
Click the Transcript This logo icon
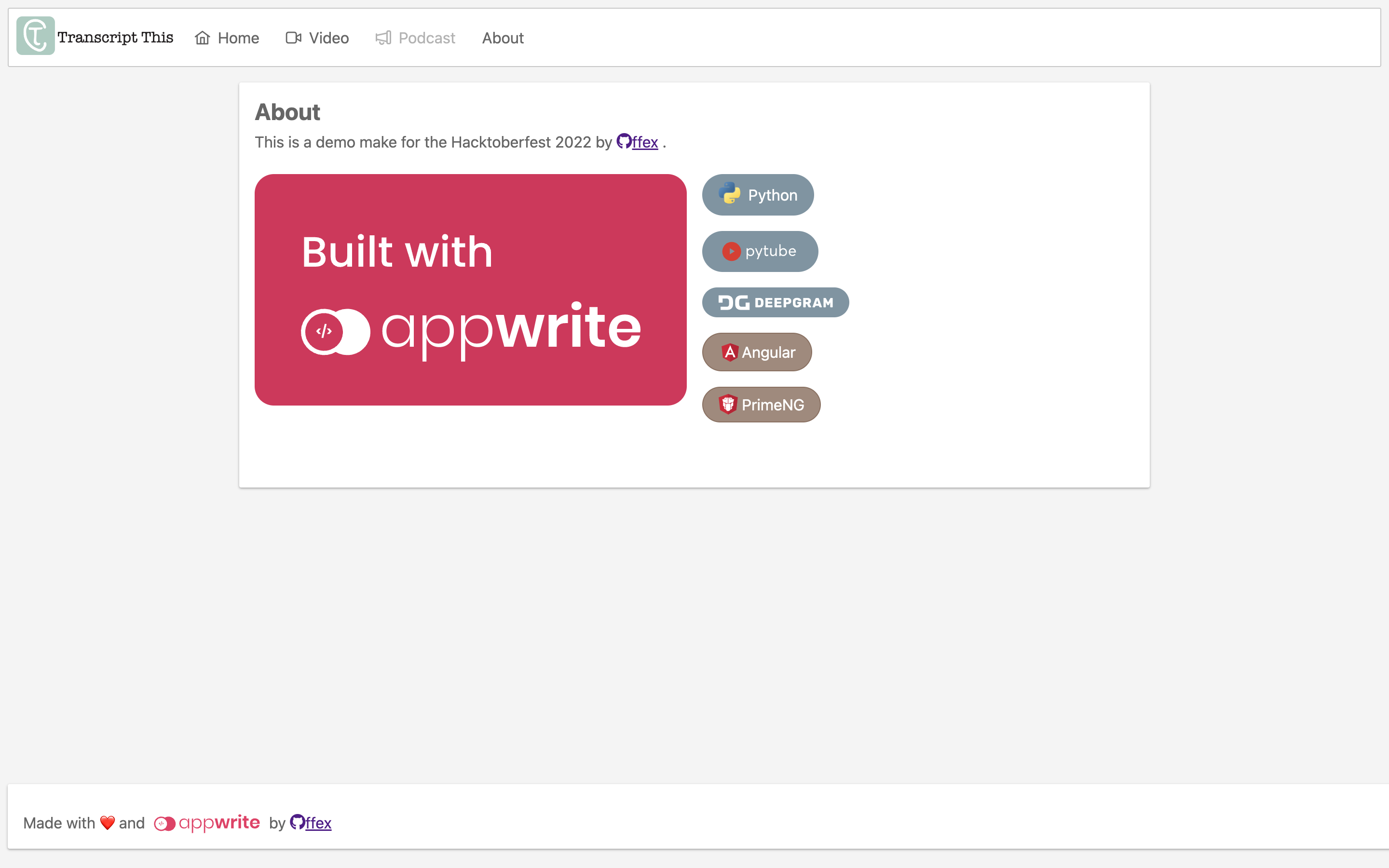[35, 36]
